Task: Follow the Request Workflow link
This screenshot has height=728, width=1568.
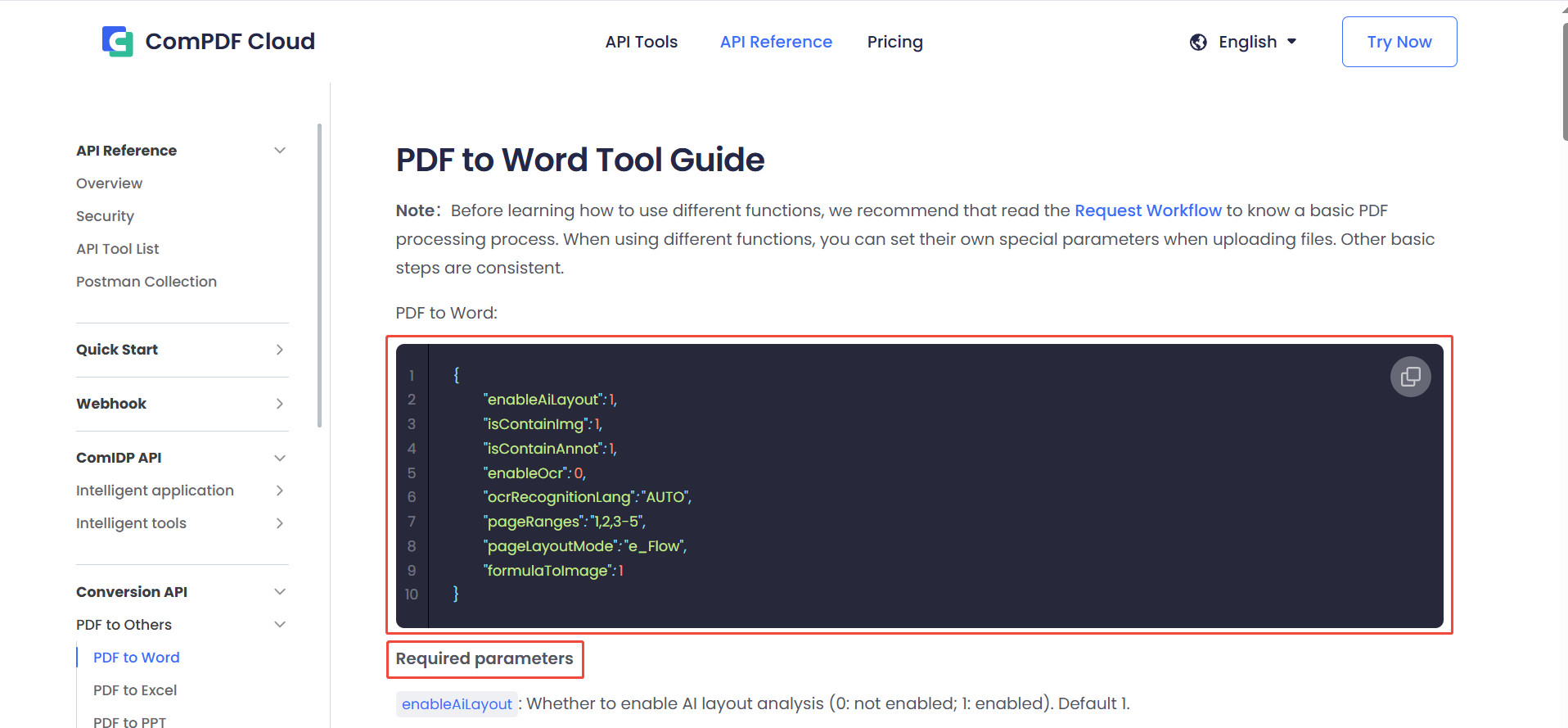Action: point(1147,210)
